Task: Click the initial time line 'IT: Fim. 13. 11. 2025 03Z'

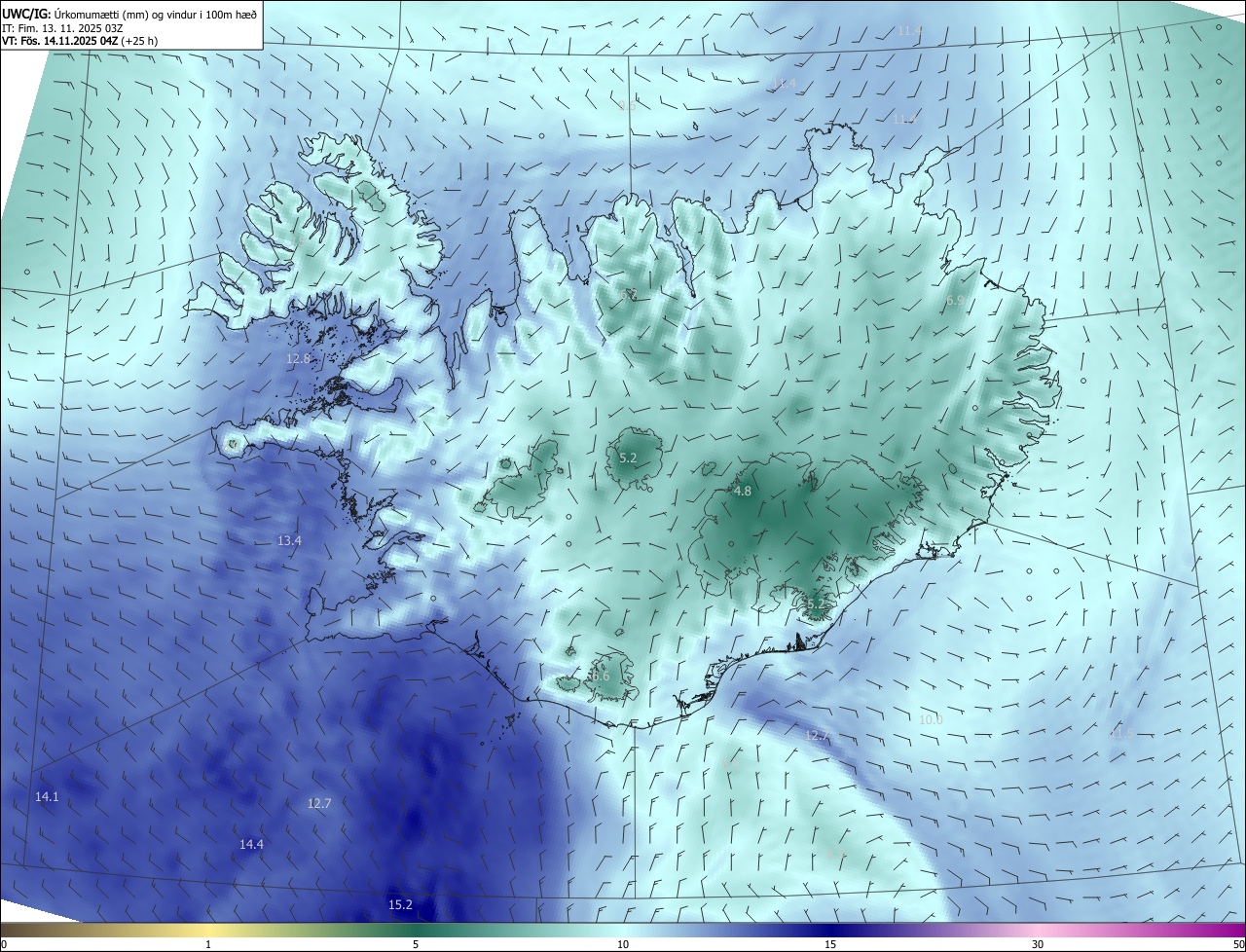Action: pyautogui.click(x=64, y=27)
